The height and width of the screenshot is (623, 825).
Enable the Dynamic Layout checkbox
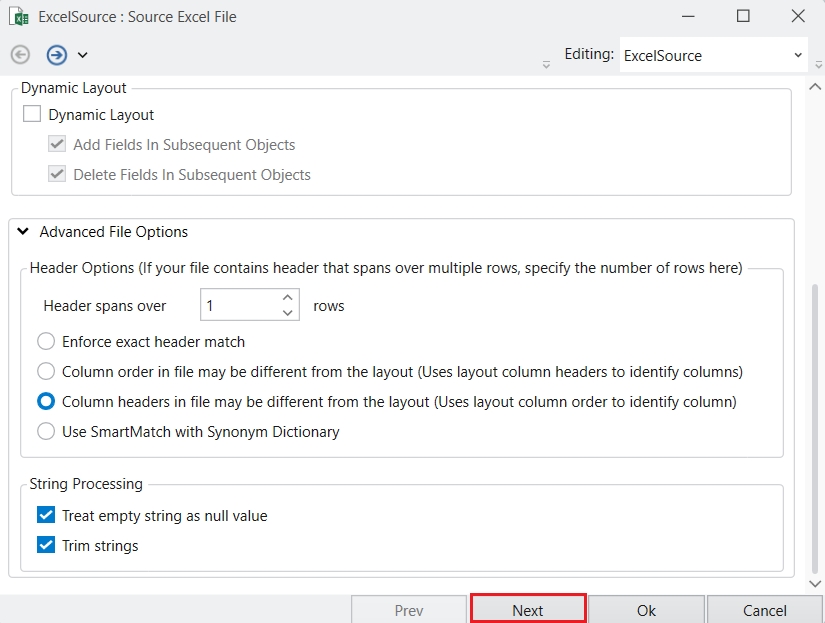(32, 115)
